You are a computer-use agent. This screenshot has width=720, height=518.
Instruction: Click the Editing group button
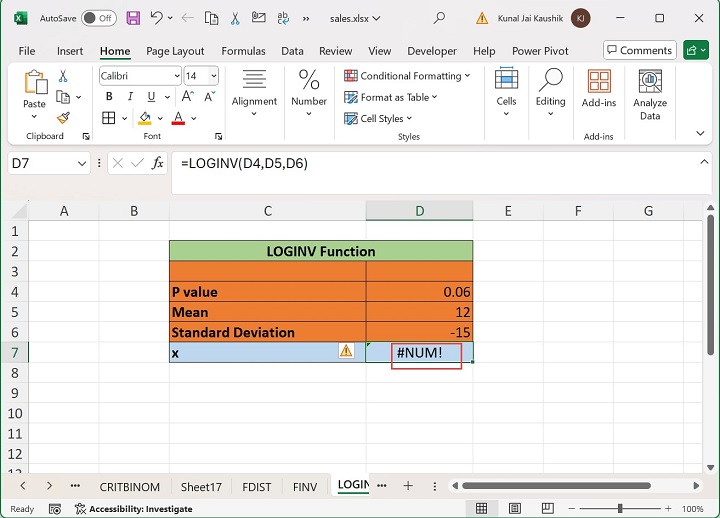551,91
